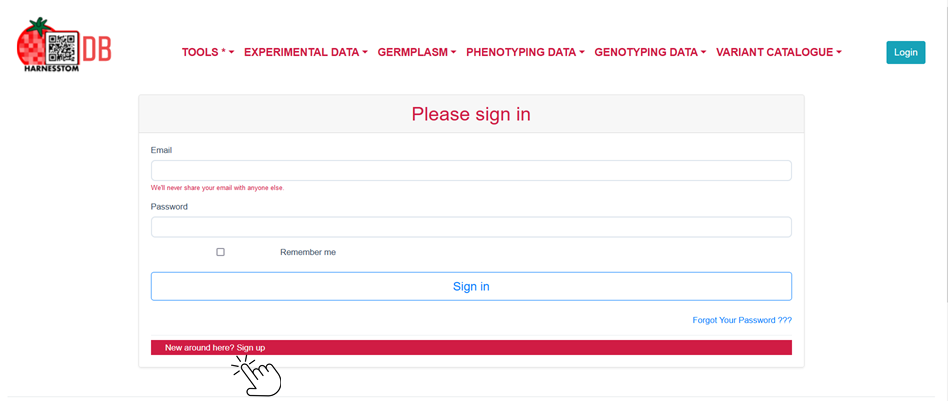Open Forgot Your Password link
The width and height of the screenshot is (948, 401).
[x=742, y=320]
